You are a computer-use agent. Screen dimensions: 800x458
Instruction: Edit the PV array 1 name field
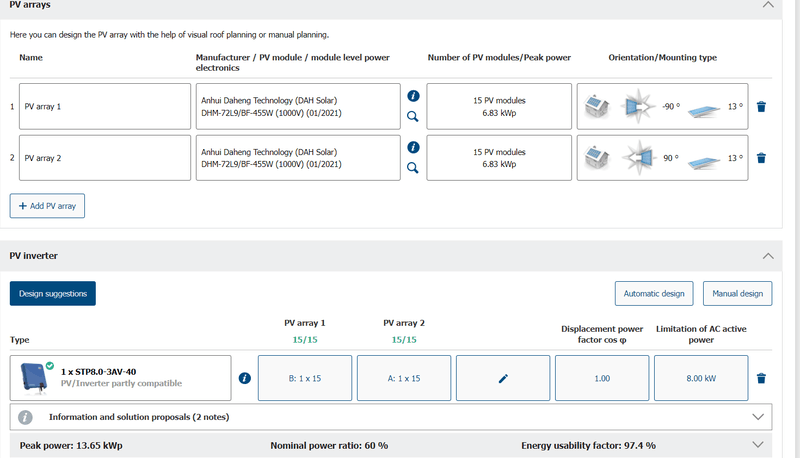click(x=105, y=107)
